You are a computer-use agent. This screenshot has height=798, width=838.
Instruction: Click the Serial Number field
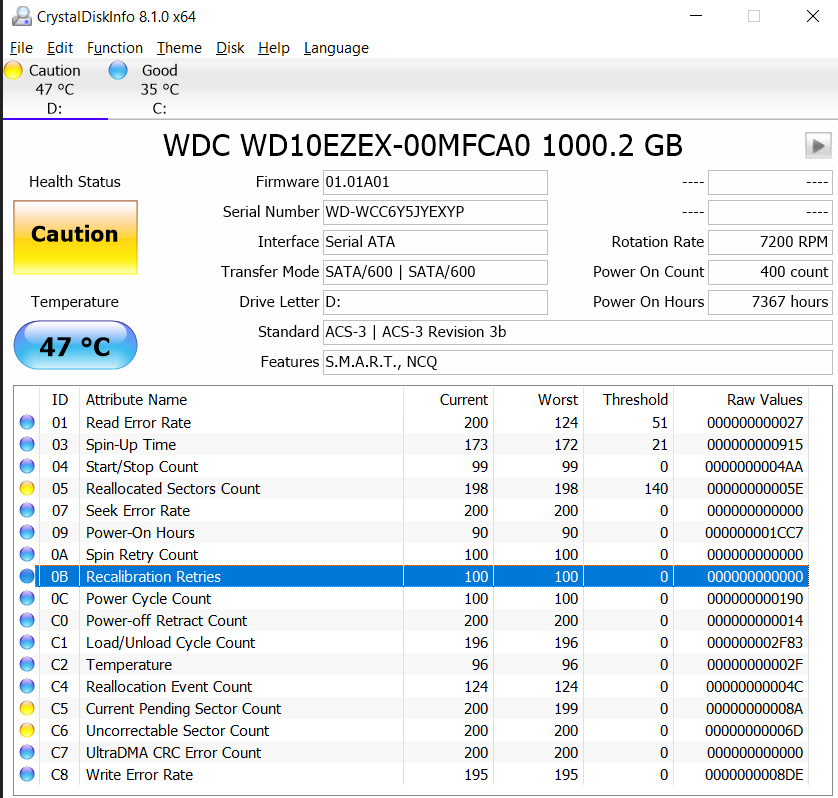[x=435, y=212]
